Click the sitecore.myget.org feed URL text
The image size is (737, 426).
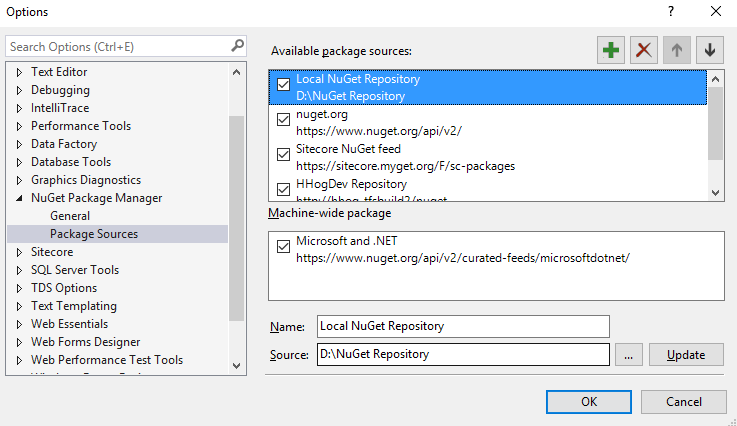pyautogui.click(x=405, y=166)
